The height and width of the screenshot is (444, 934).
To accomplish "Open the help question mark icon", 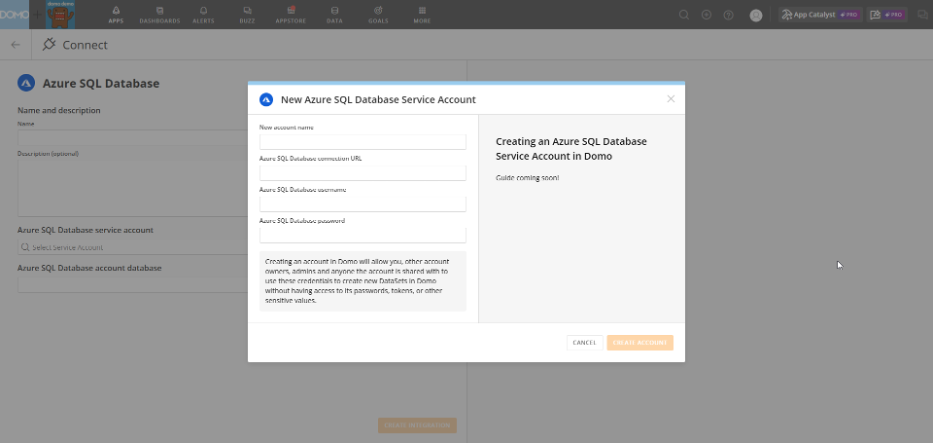I will pos(728,15).
